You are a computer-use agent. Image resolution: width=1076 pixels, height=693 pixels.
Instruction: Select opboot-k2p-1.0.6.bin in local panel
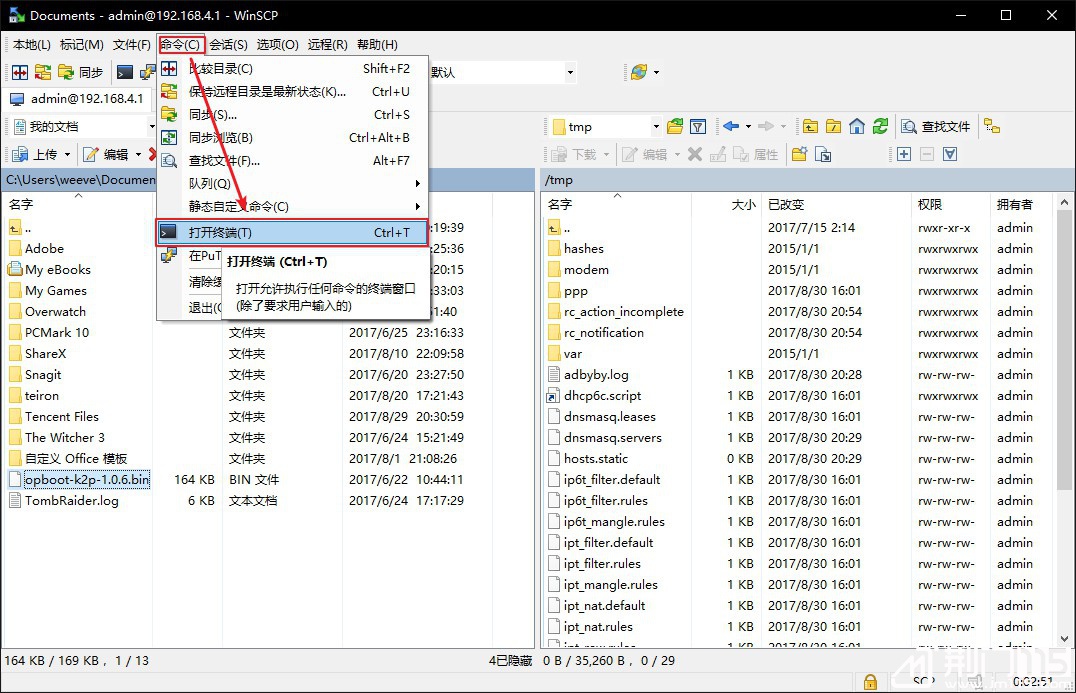click(86, 480)
